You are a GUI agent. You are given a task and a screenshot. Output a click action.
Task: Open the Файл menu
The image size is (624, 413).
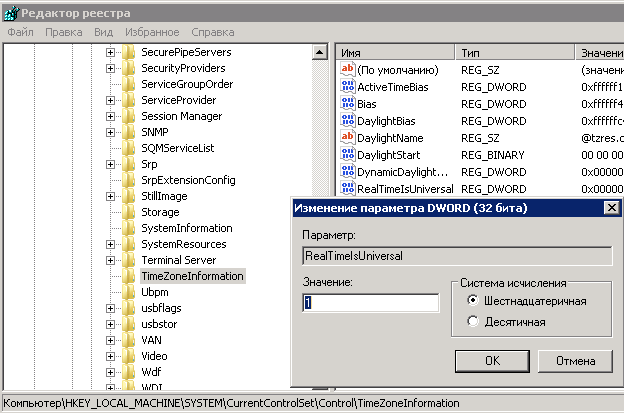click(20, 32)
